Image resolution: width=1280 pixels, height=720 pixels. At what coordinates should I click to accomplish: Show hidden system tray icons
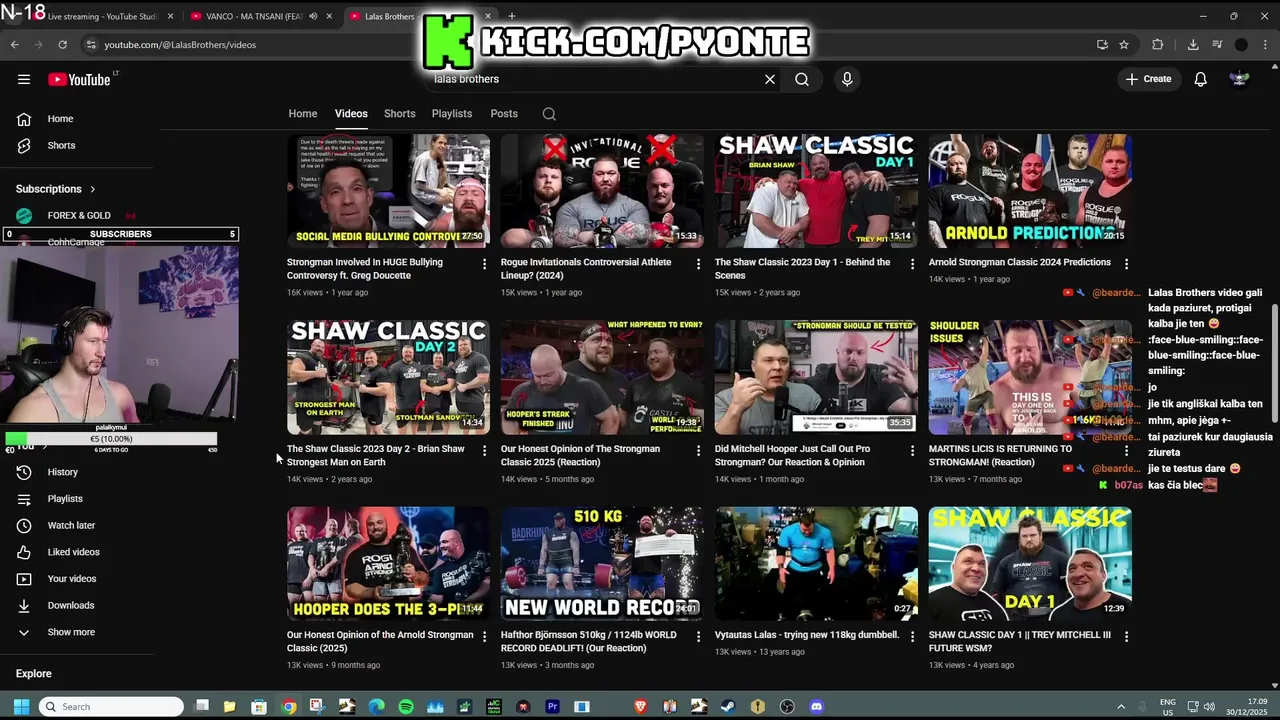(x=1120, y=707)
